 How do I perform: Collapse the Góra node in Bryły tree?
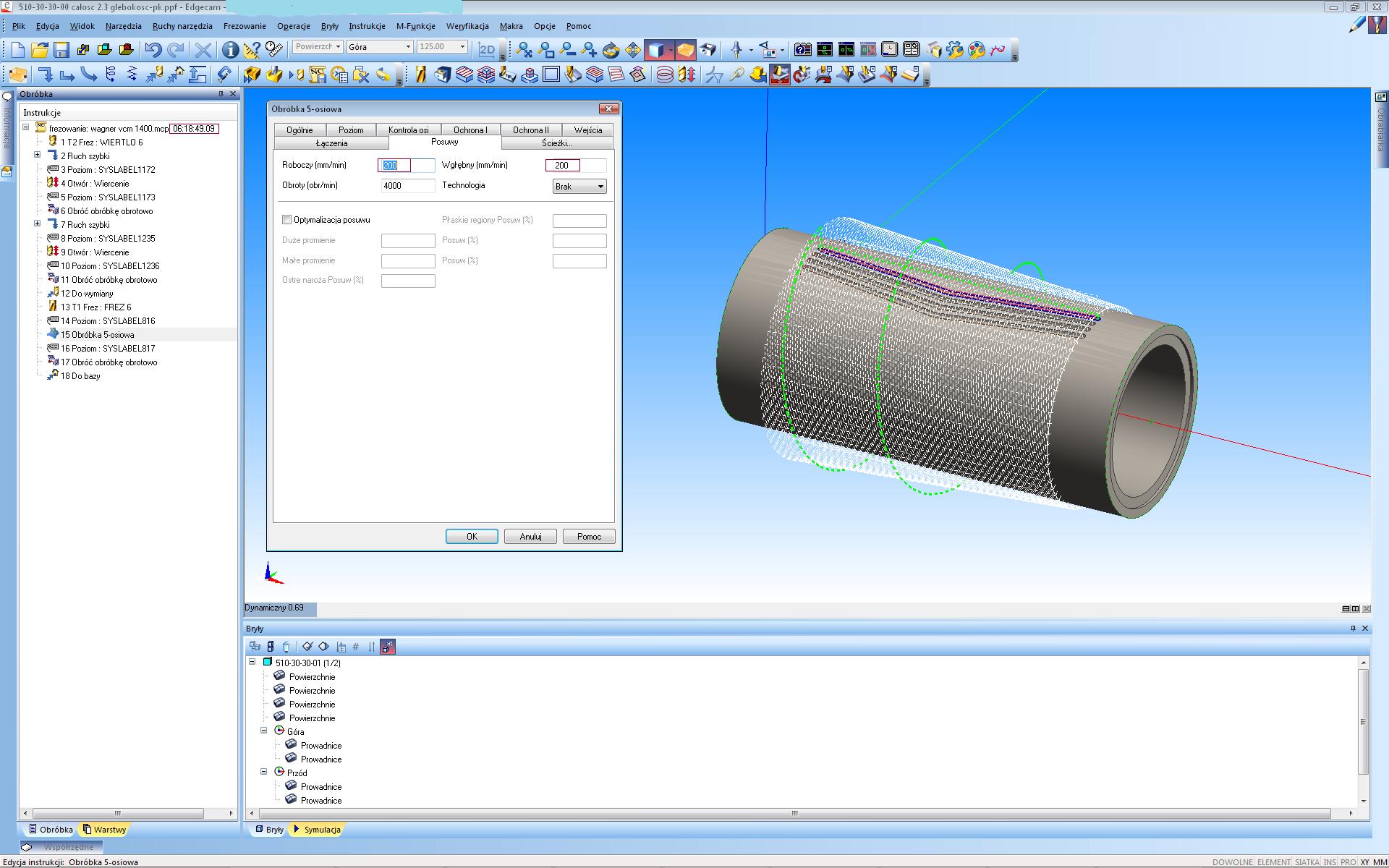(x=264, y=731)
